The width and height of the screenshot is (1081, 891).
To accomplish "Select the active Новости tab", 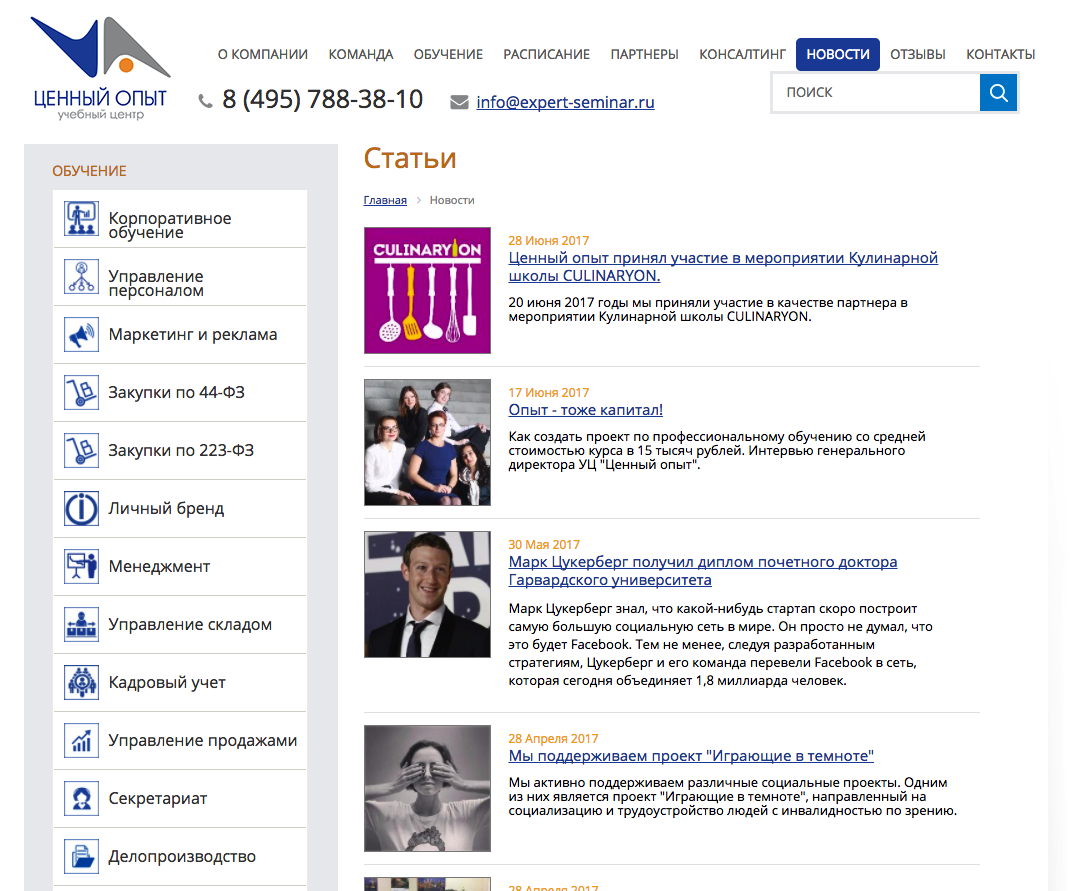I will click(838, 54).
